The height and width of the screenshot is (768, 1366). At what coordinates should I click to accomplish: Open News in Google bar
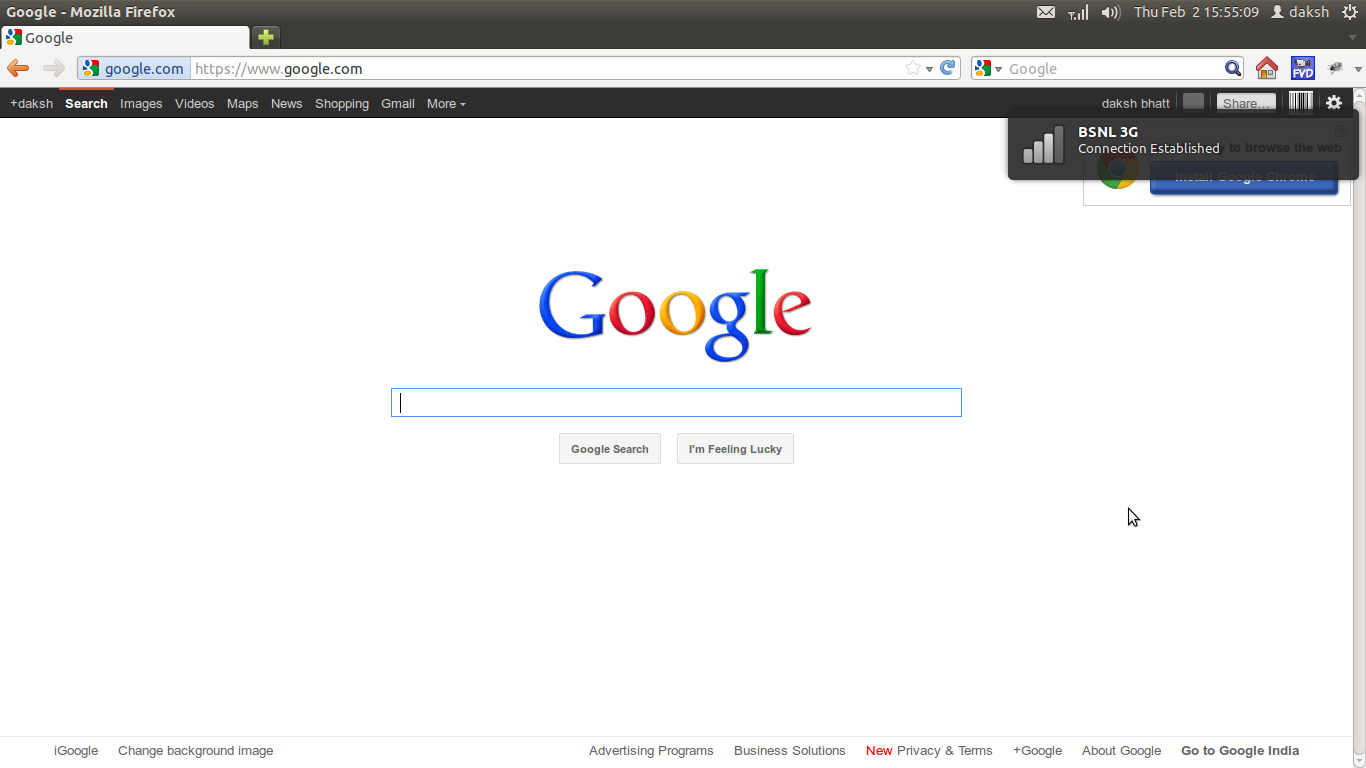click(286, 103)
